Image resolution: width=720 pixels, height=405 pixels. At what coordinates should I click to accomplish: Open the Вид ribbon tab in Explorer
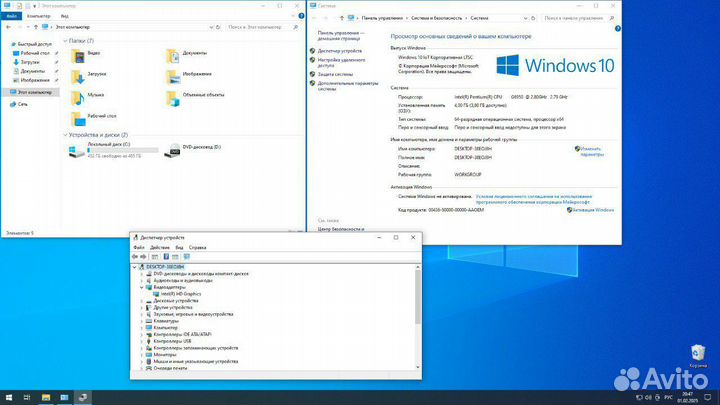click(65, 16)
